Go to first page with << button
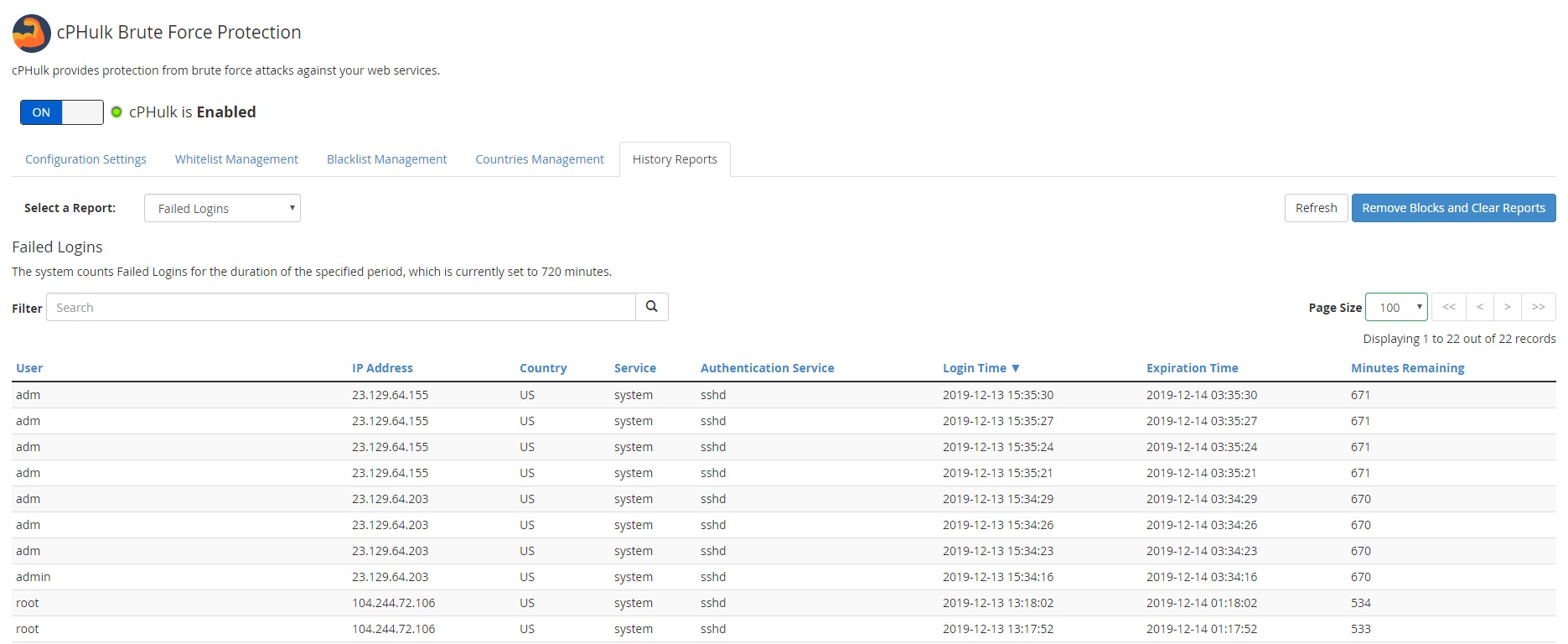Image resolution: width=1568 pixels, height=644 pixels. [1449, 307]
